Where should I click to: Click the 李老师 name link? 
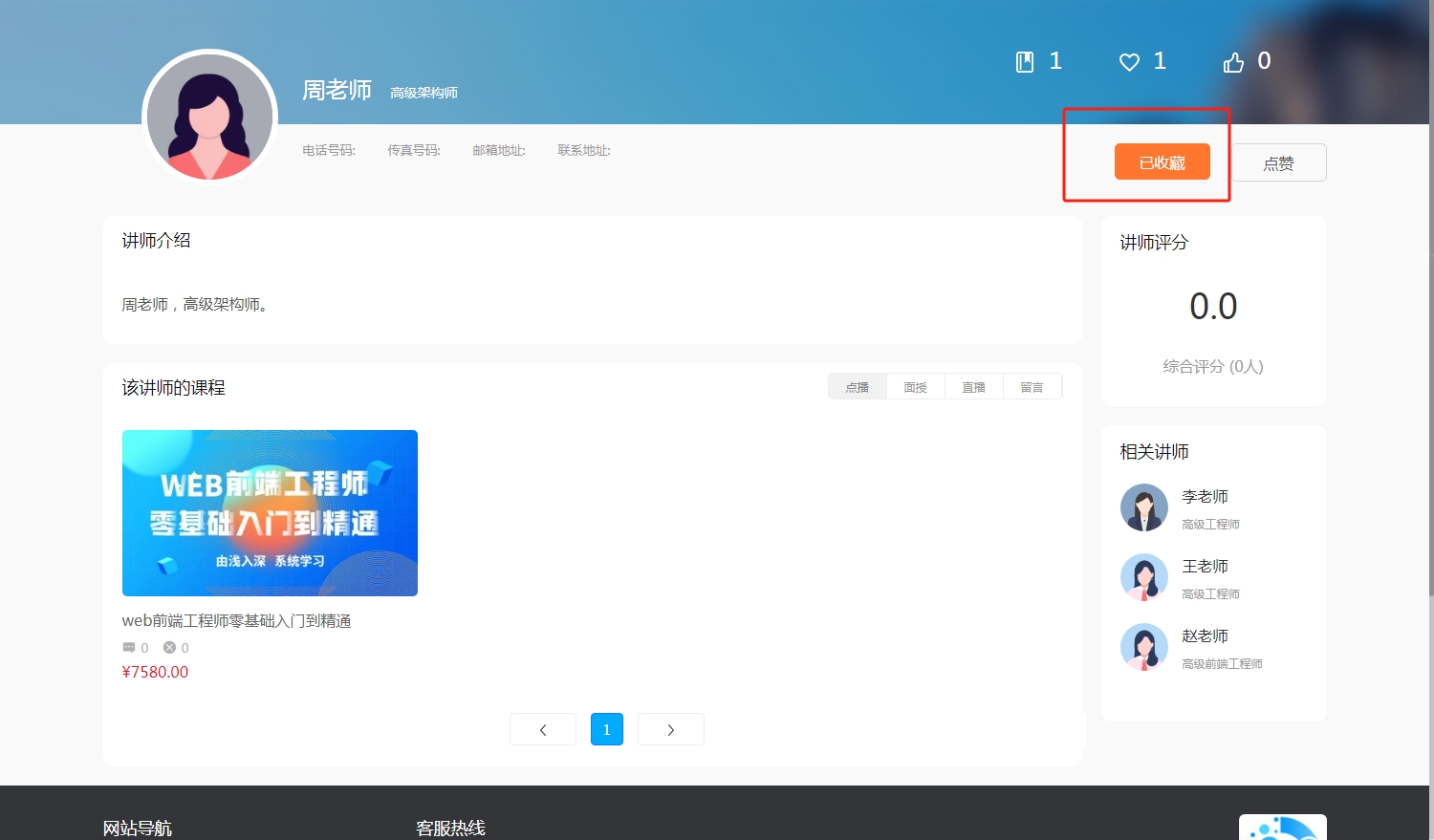[1206, 497]
